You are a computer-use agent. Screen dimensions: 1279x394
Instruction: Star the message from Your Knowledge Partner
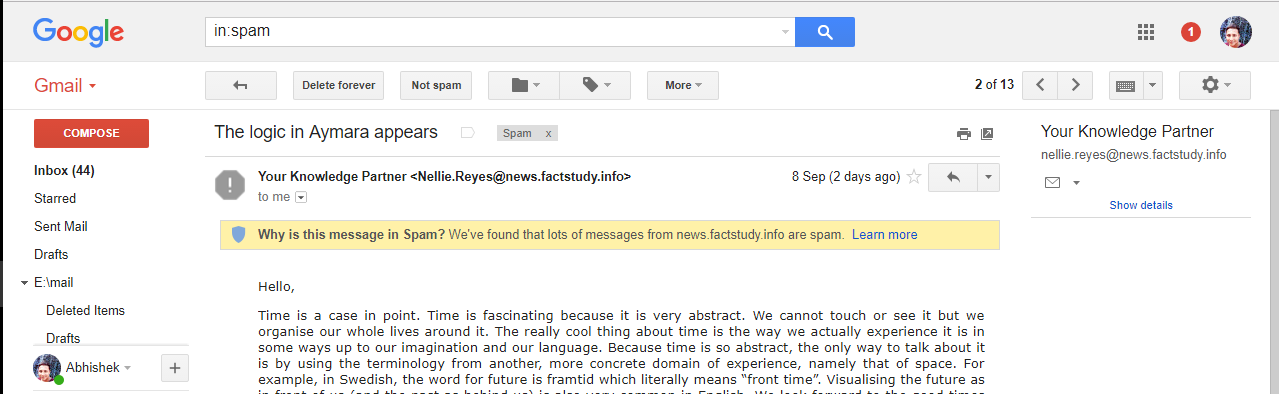pos(913,177)
